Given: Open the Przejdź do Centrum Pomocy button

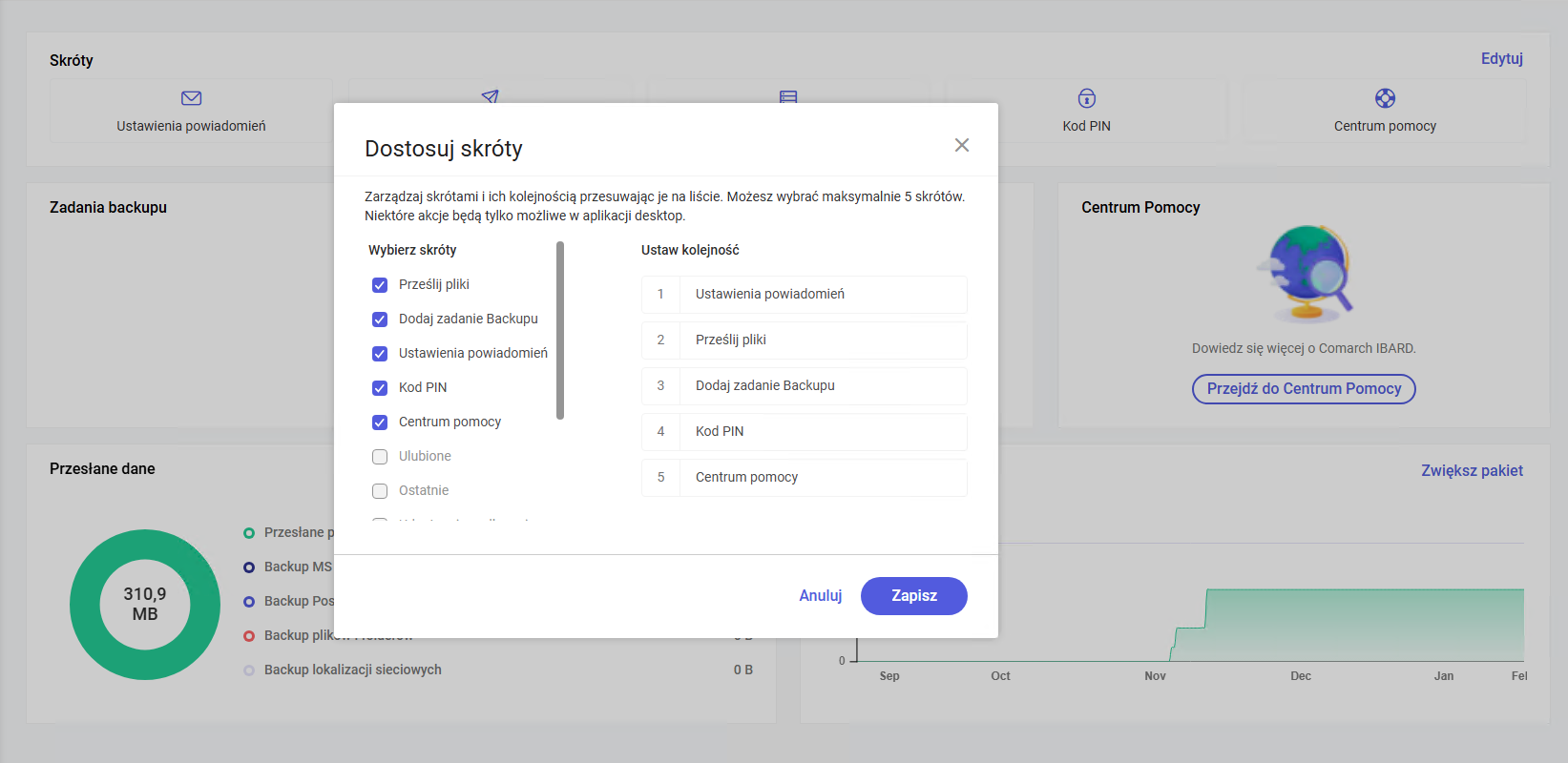Looking at the screenshot, I should (x=1303, y=389).
